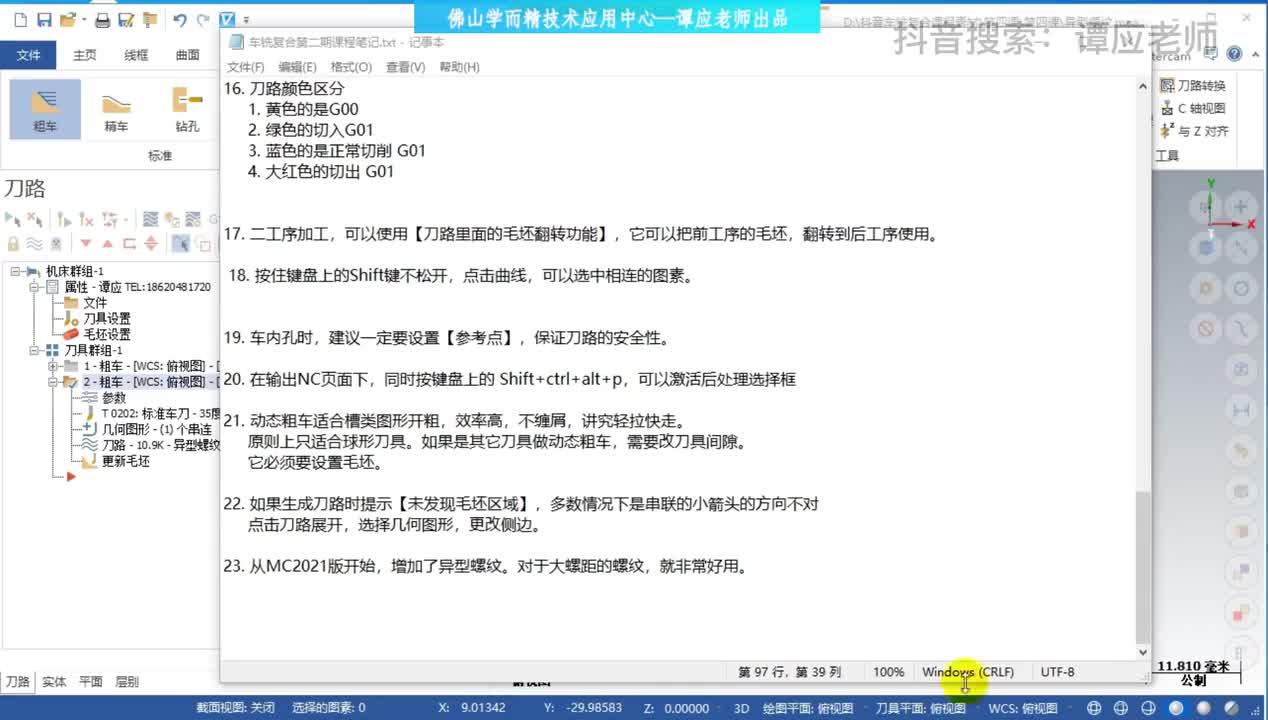Switch to the 平面 bottom panel tab
This screenshot has width=1268, height=720.
point(91,681)
